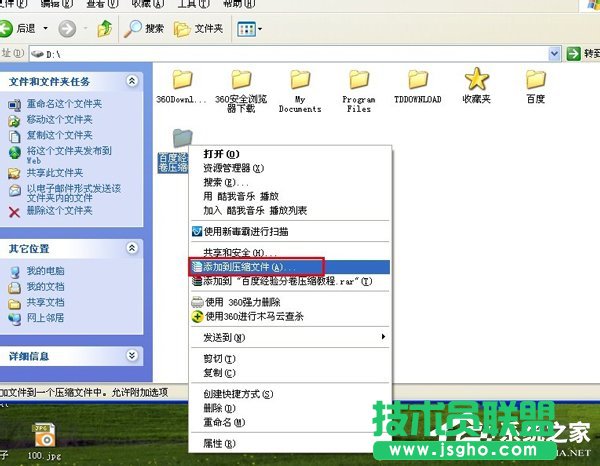The image size is (600, 466).
Task: Select the TDDOWNLOAD folder icon
Action: click(x=417, y=80)
